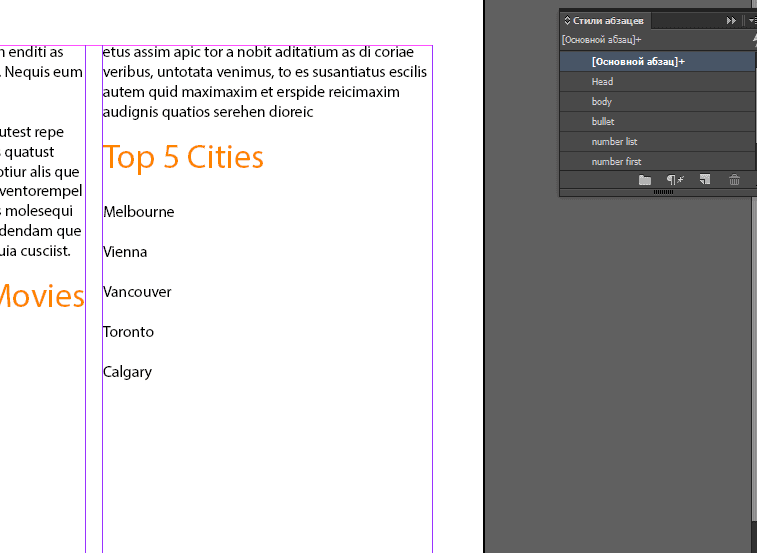
Task: Place cursor in the Melbourne line
Action: 139,212
